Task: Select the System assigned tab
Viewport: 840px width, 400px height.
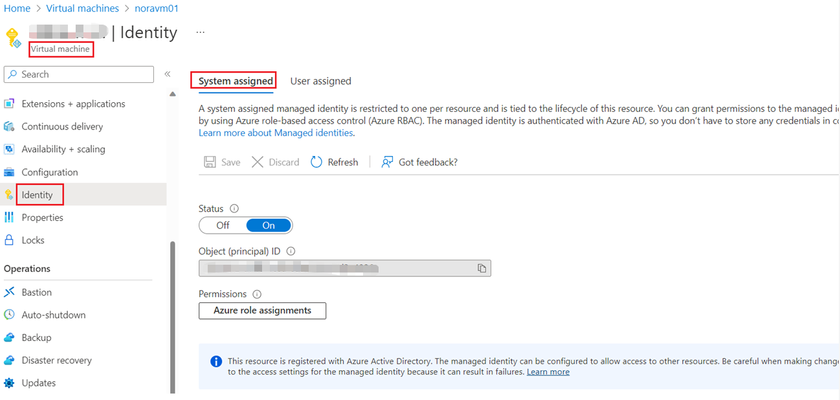Action: (235, 81)
